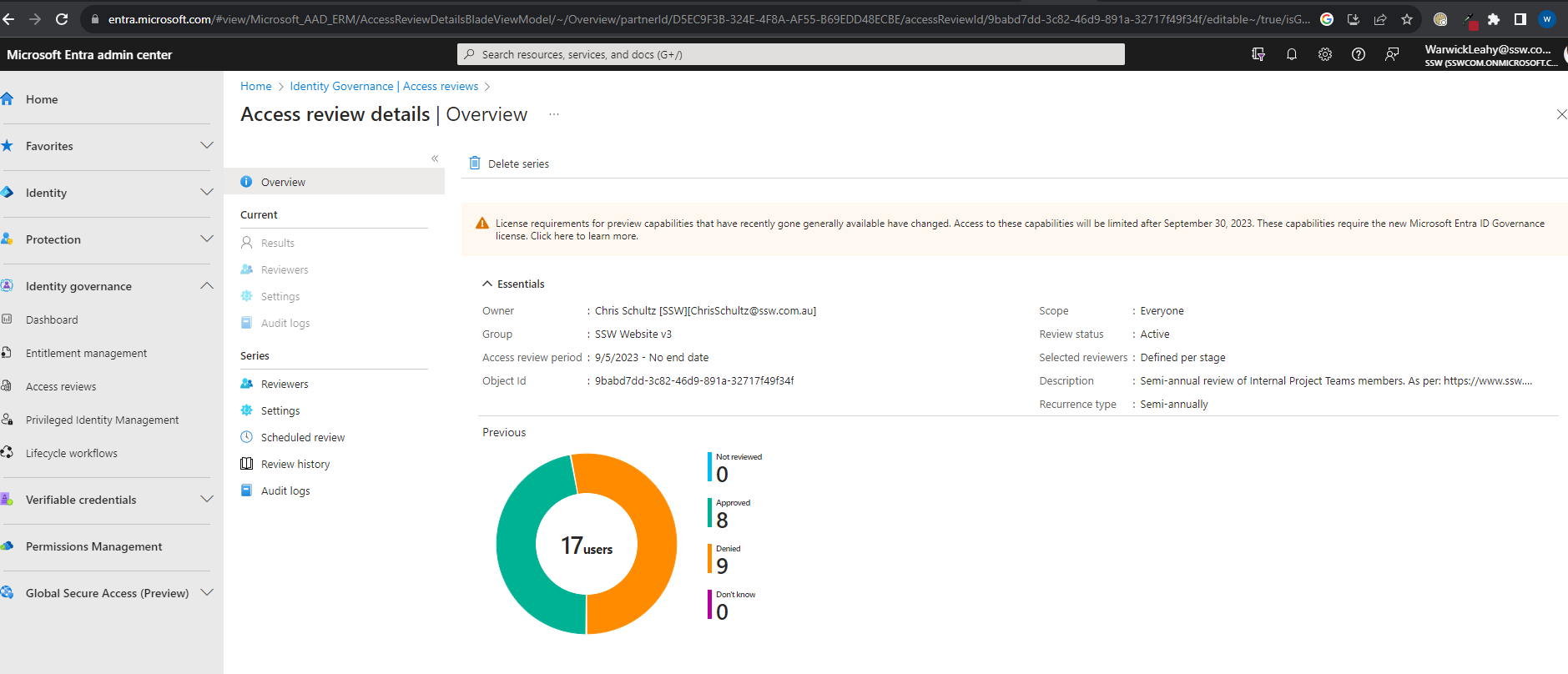Expand the Protection menu chevron
Image resolution: width=1568 pixels, height=674 pixels.
[207, 239]
